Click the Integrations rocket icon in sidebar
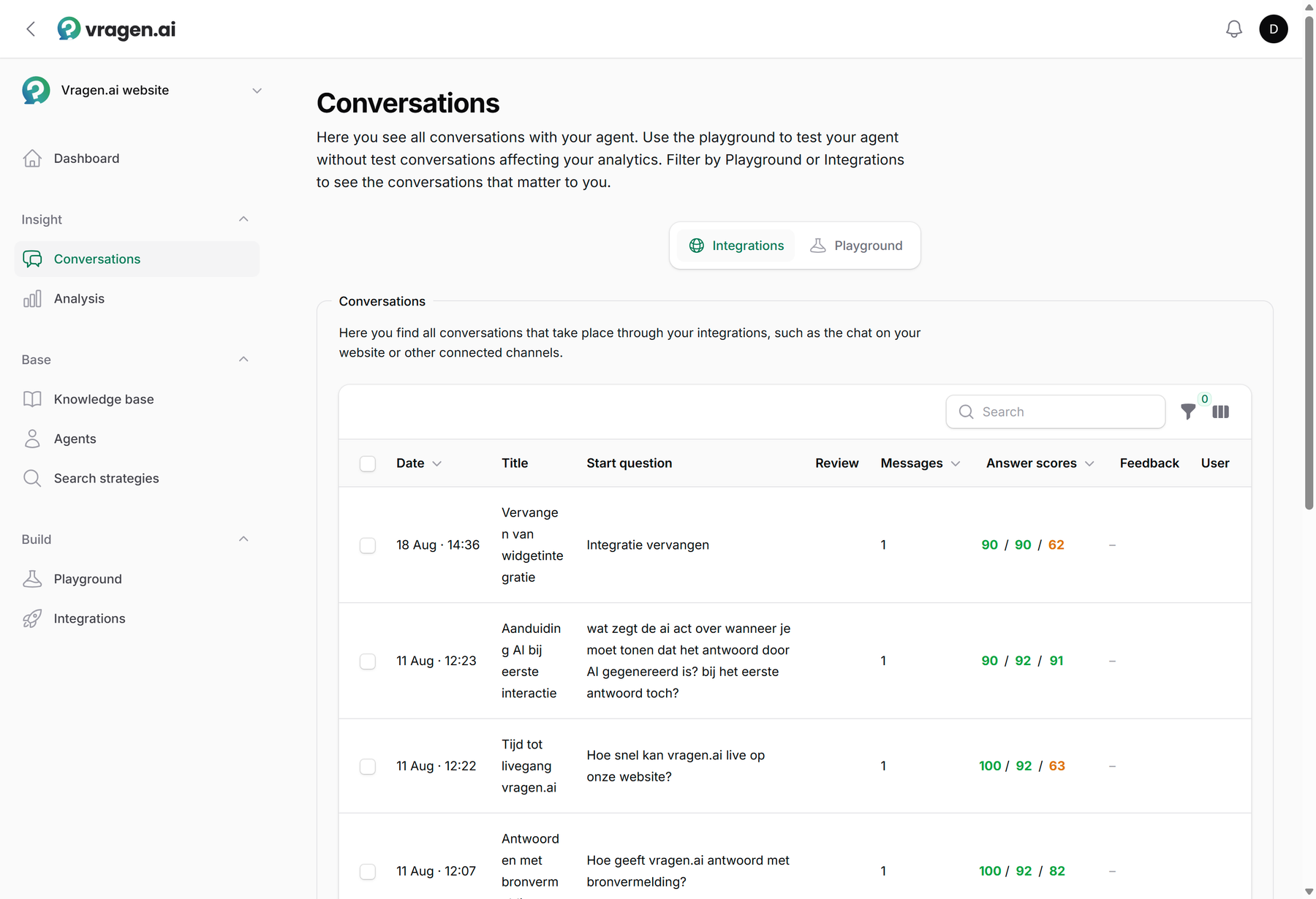The height and width of the screenshot is (899, 1316). [32, 618]
